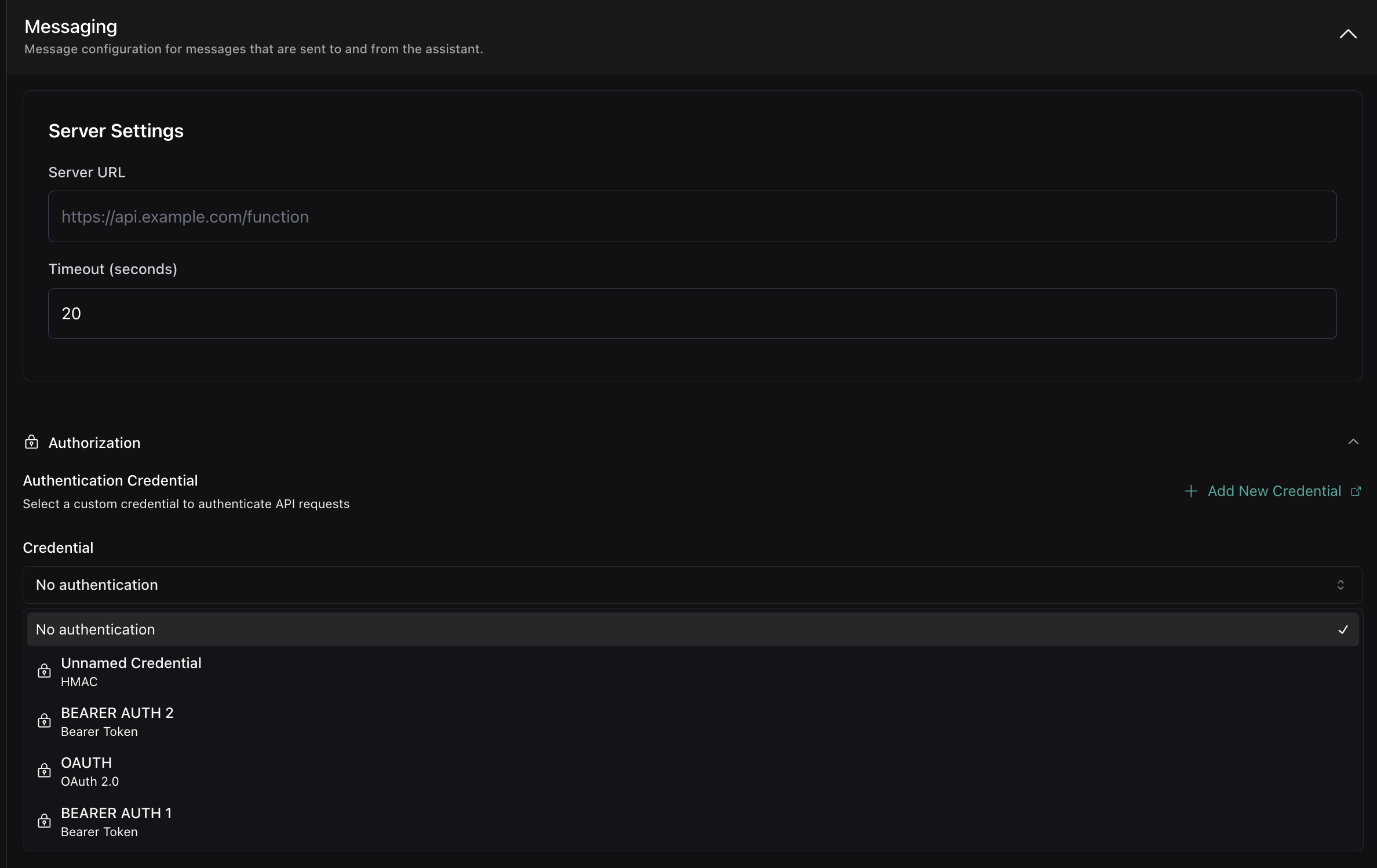Image resolution: width=1377 pixels, height=868 pixels.
Task: Click the checkmark on No authentication option
Action: pyautogui.click(x=1343, y=630)
